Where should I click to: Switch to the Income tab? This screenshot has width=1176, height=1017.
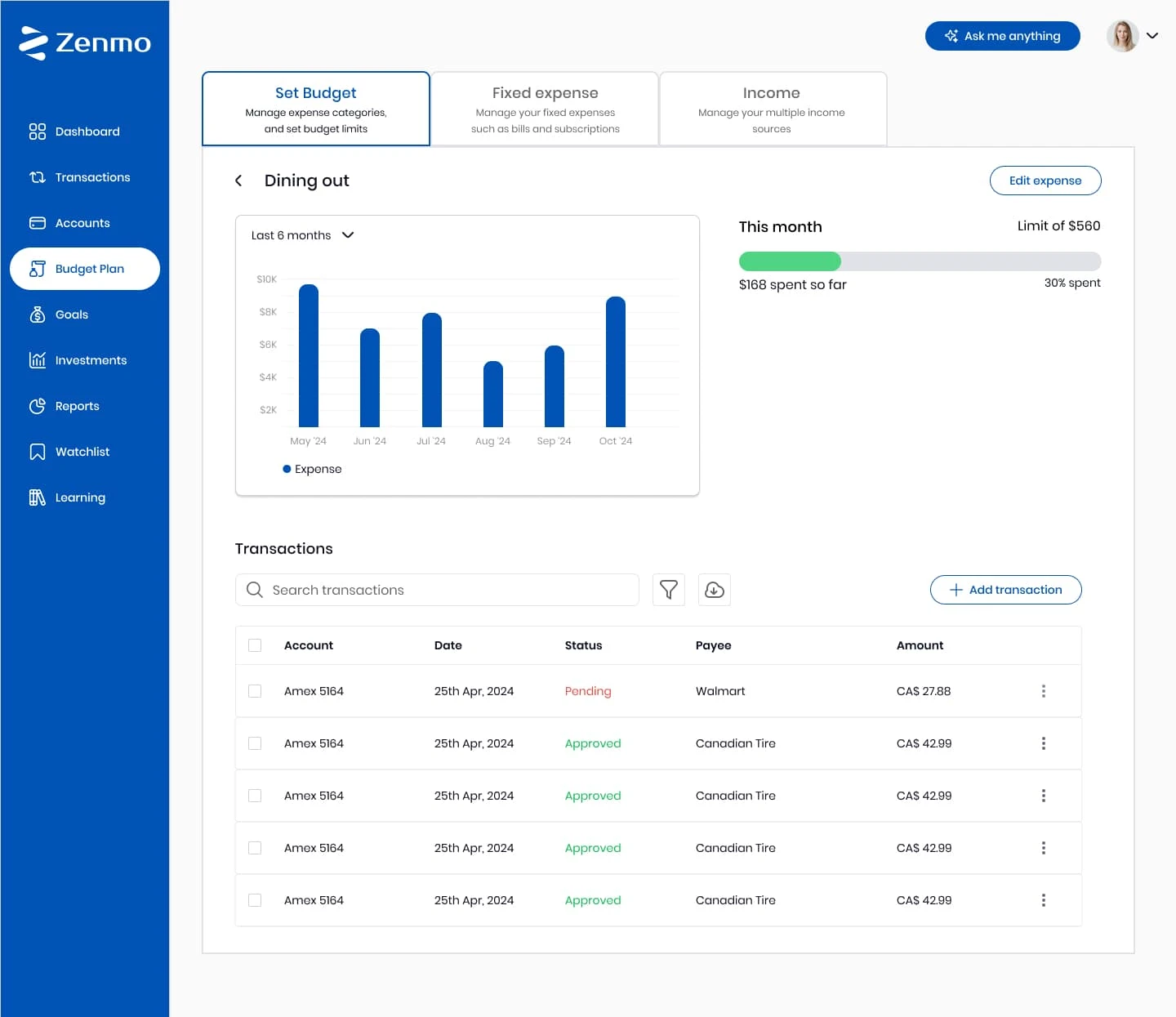[773, 109]
